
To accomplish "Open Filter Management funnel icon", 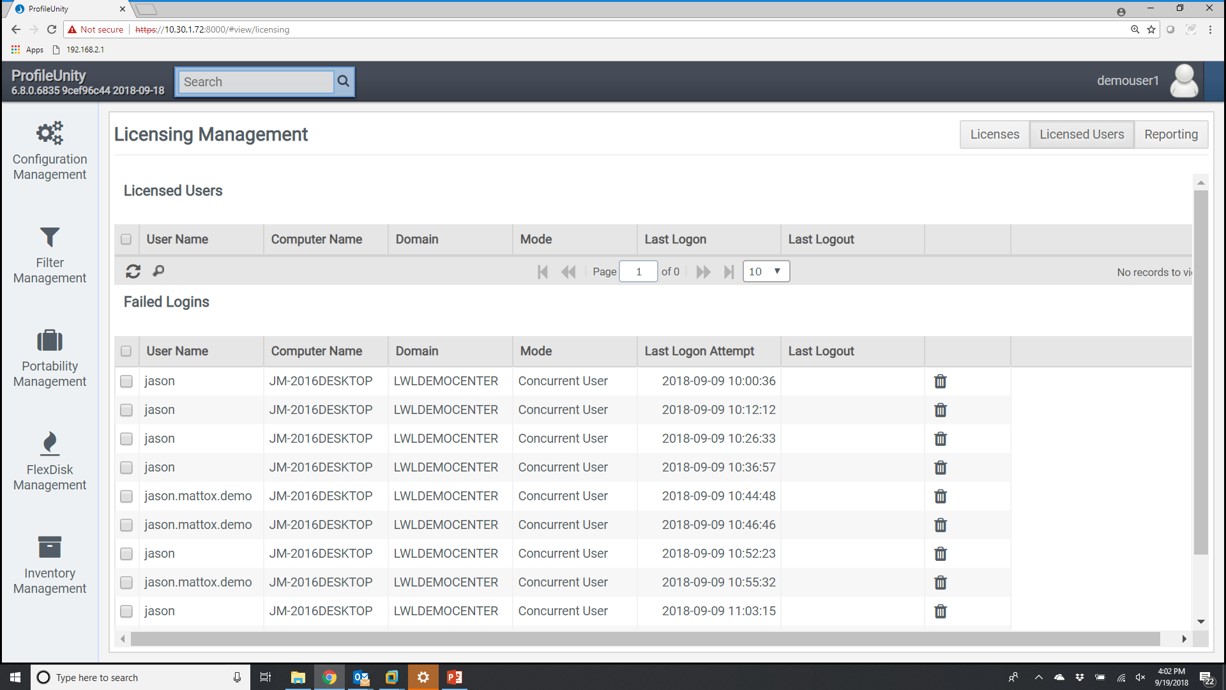I will tap(50, 237).
